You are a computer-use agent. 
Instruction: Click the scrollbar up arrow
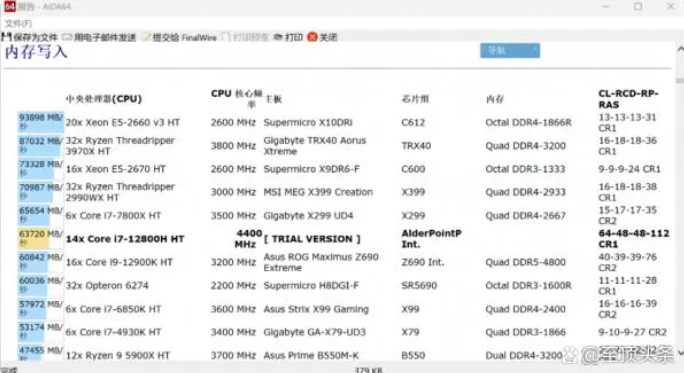[680, 49]
